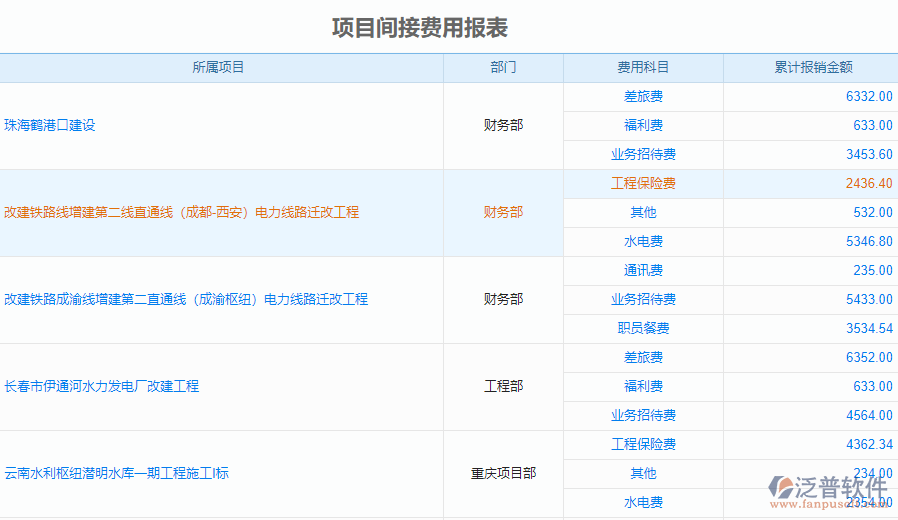Click the 所属项目 column header

(x=218, y=68)
